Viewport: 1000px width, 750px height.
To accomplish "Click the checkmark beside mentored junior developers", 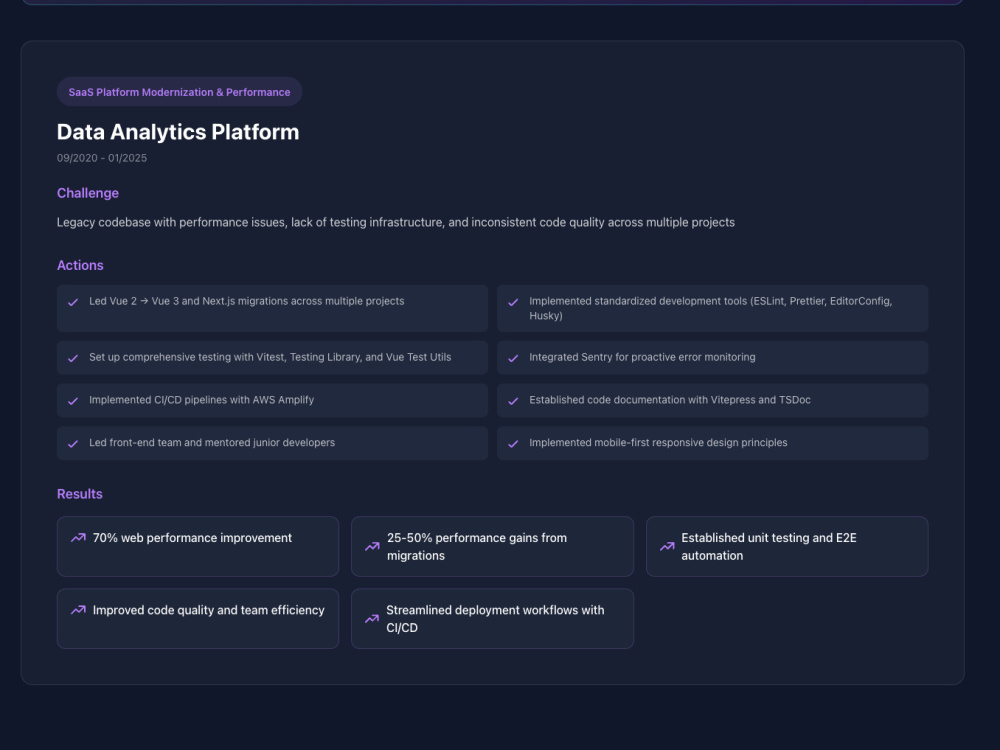I will 73,444.
